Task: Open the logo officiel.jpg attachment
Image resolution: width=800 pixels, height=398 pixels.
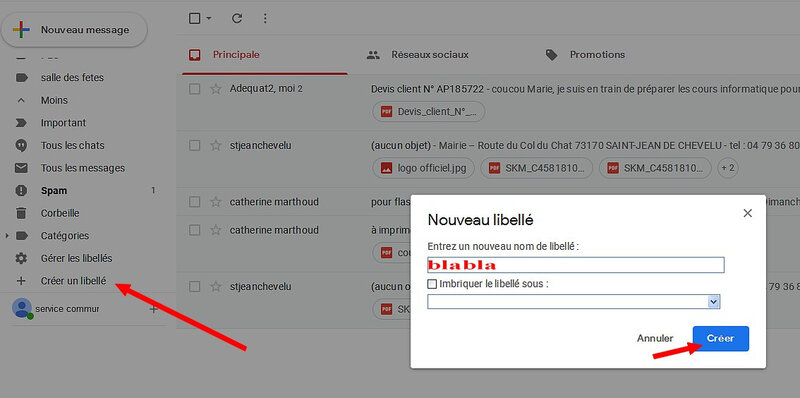Action: (423, 168)
